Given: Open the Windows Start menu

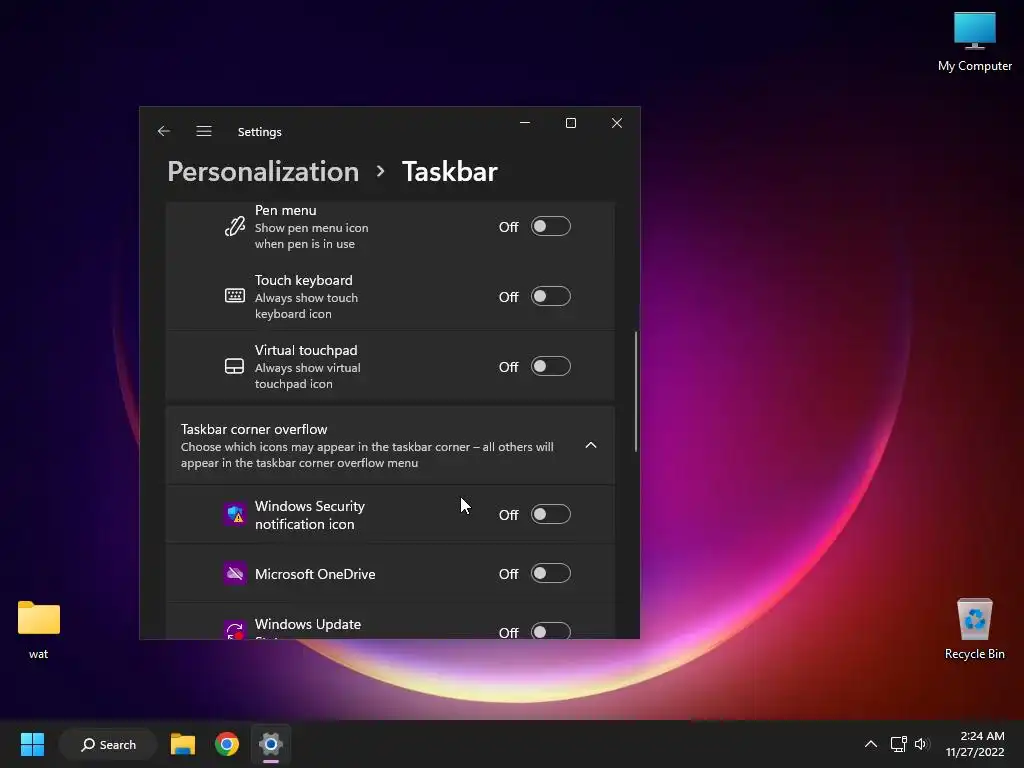Looking at the screenshot, I should click(x=32, y=744).
